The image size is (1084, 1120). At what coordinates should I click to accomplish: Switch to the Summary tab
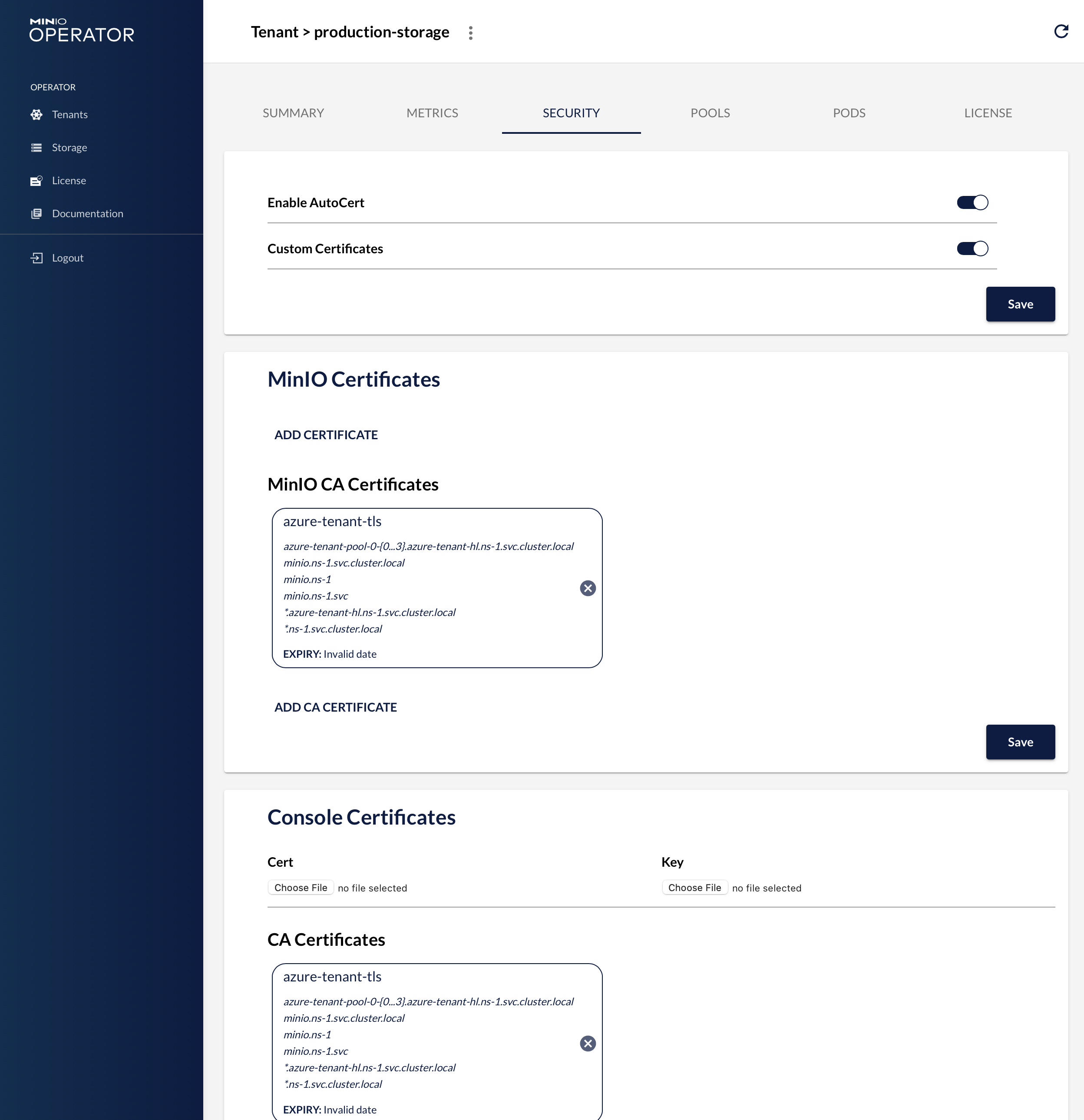coord(293,113)
